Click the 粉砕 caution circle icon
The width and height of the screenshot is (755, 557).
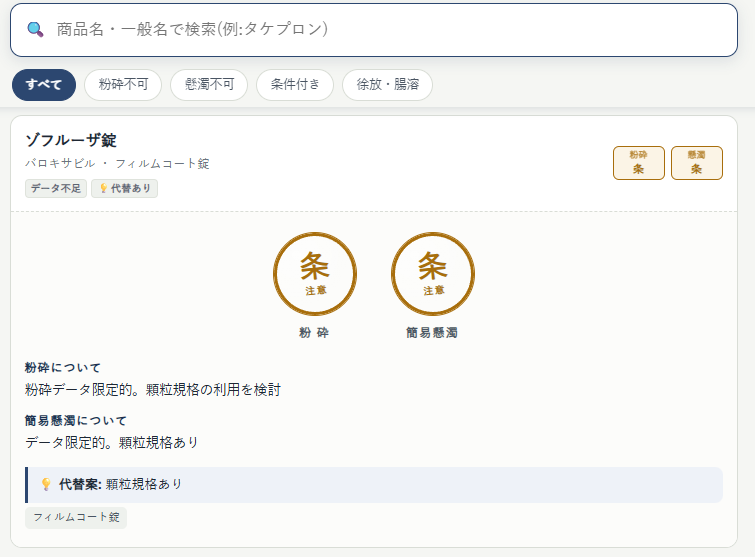(x=315, y=274)
